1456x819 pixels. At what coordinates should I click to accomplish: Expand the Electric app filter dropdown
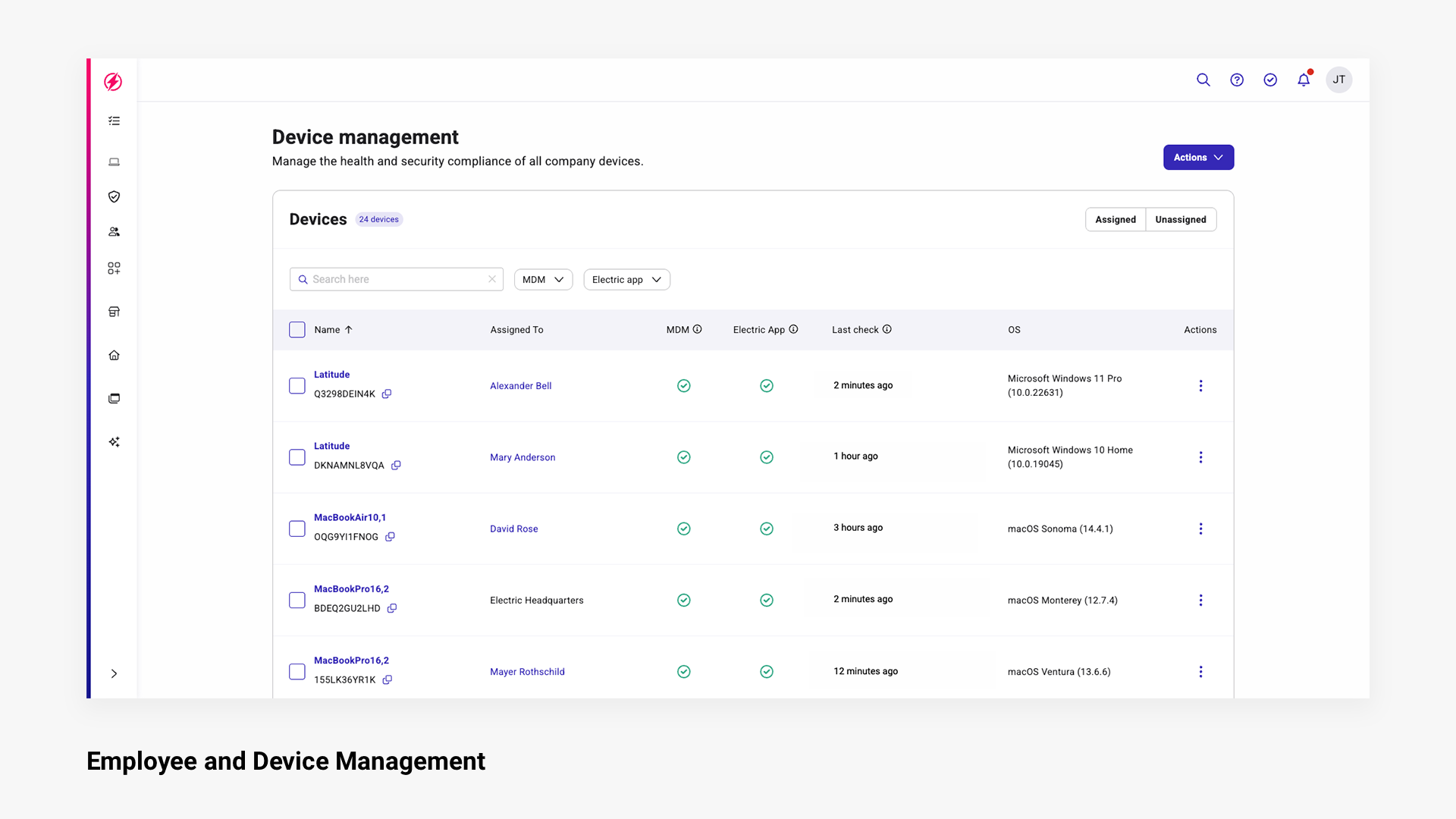tap(626, 280)
